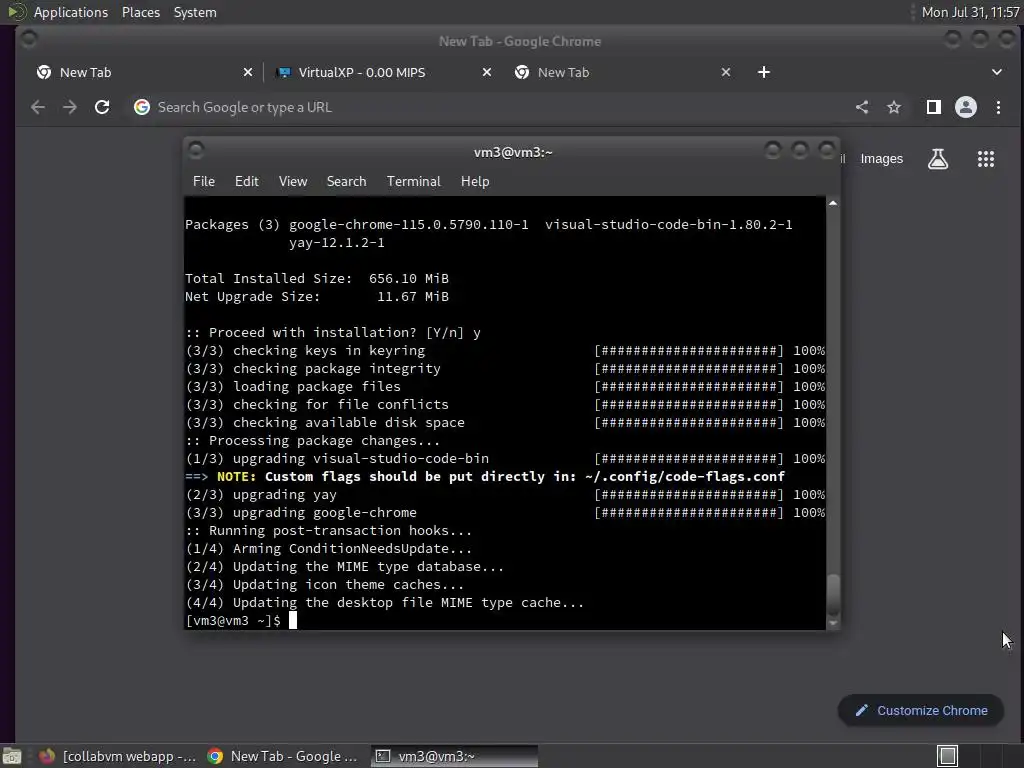Image resolution: width=1024 pixels, height=768 pixels.
Task: Click the NOTE: Custom flags line
Action: [485, 477]
